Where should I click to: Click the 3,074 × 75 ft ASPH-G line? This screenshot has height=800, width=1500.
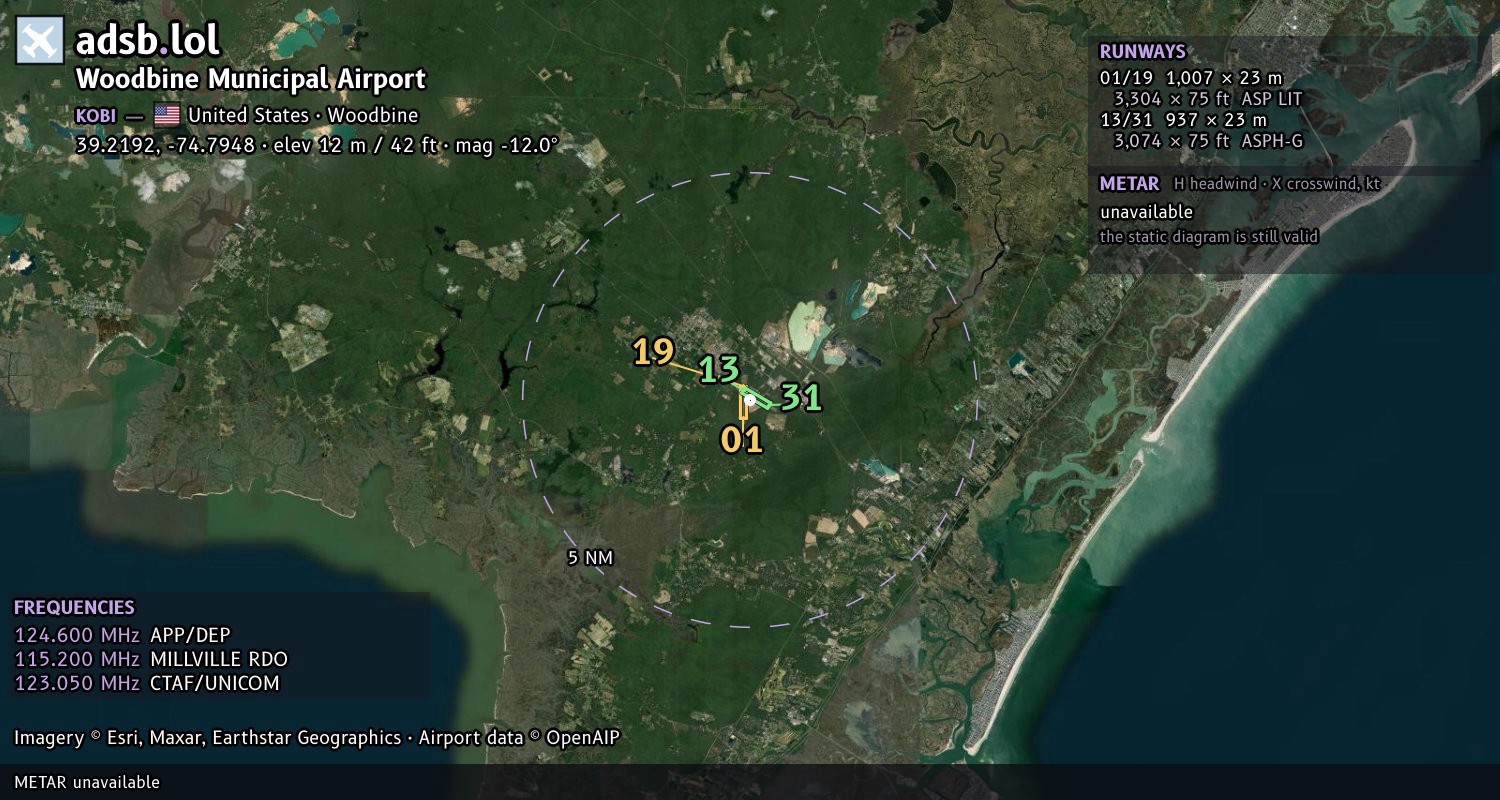tap(1209, 141)
